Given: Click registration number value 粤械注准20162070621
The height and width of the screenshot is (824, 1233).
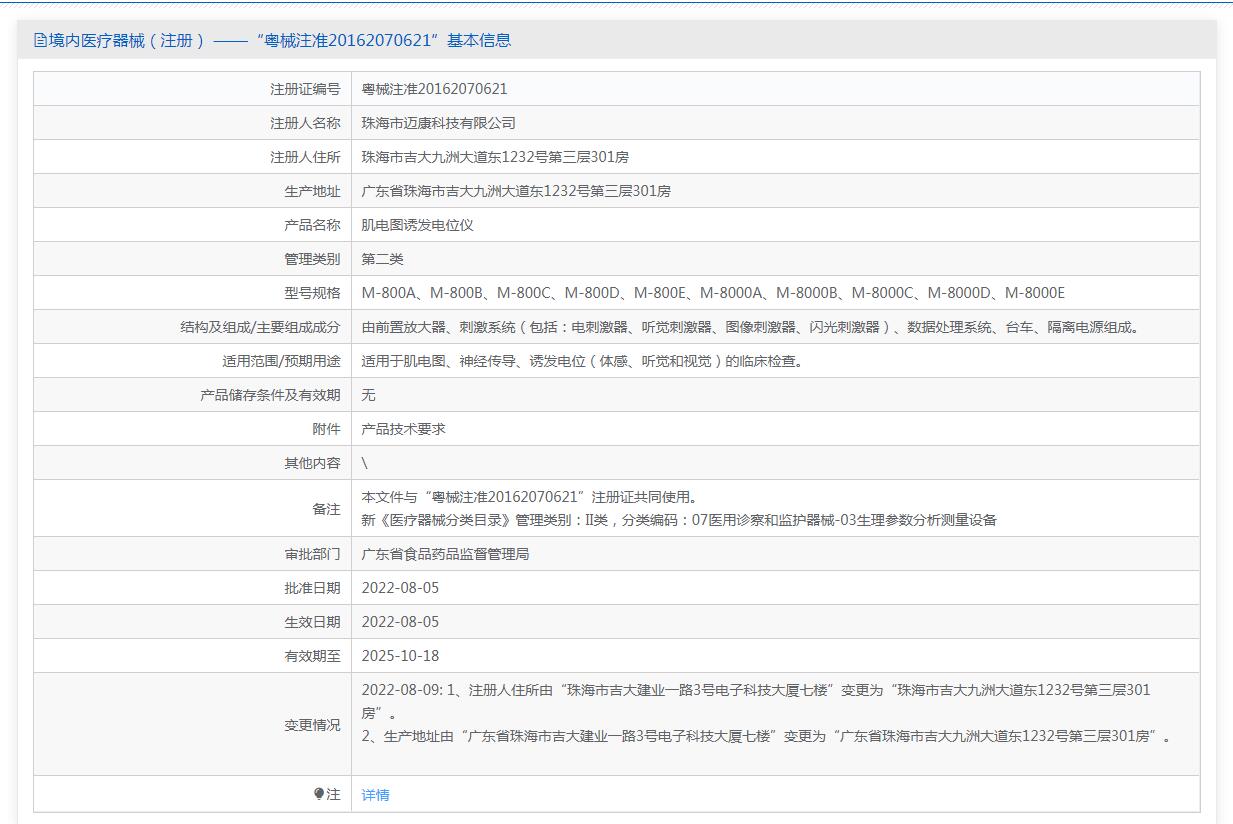Looking at the screenshot, I should tap(434, 89).
